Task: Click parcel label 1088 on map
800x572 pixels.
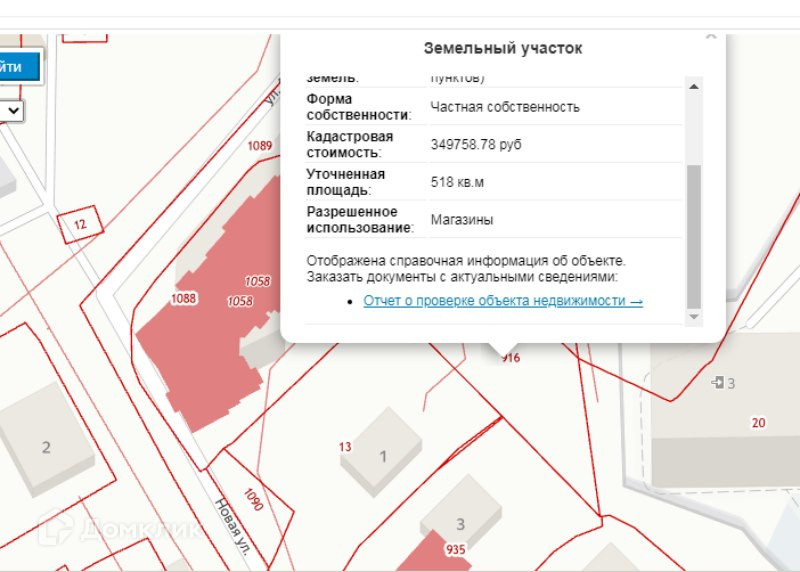Action: click(184, 298)
